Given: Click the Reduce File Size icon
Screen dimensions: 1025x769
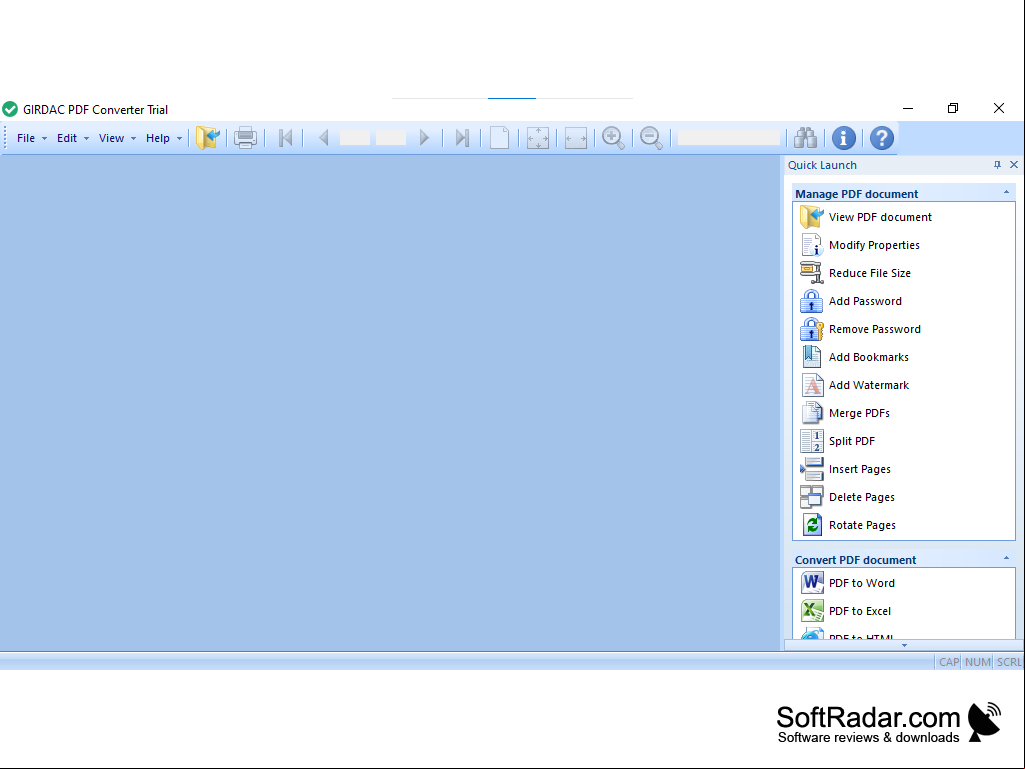Looking at the screenshot, I should [811, 273].
